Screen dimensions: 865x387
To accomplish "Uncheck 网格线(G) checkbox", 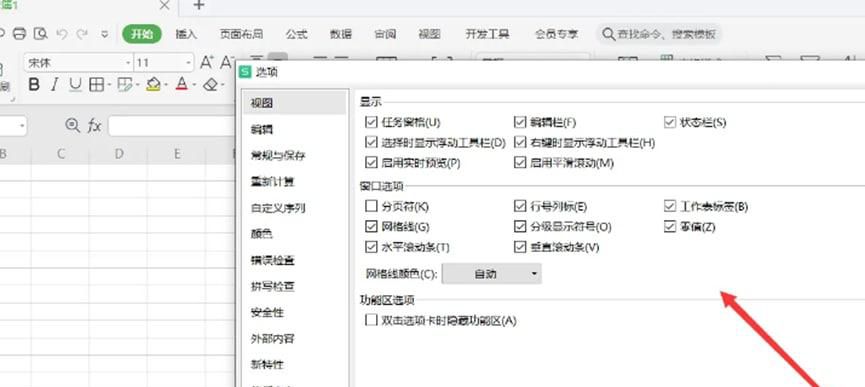I will pos(371,227).
